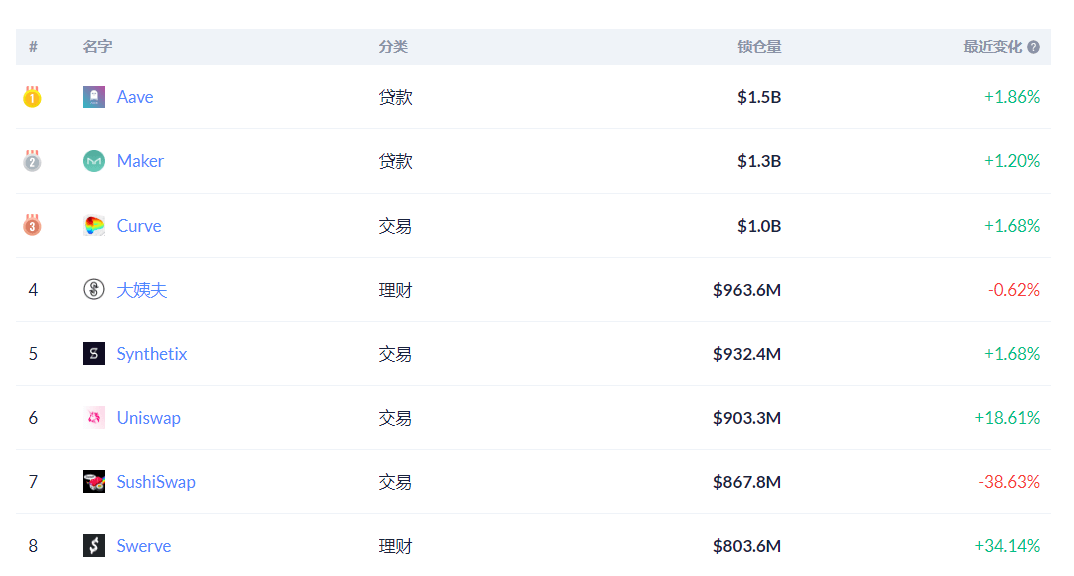This screenshot has width=1074, height=576.
Task: Click the Synthetix dark logo icon
Action: (x=93, y=354)
